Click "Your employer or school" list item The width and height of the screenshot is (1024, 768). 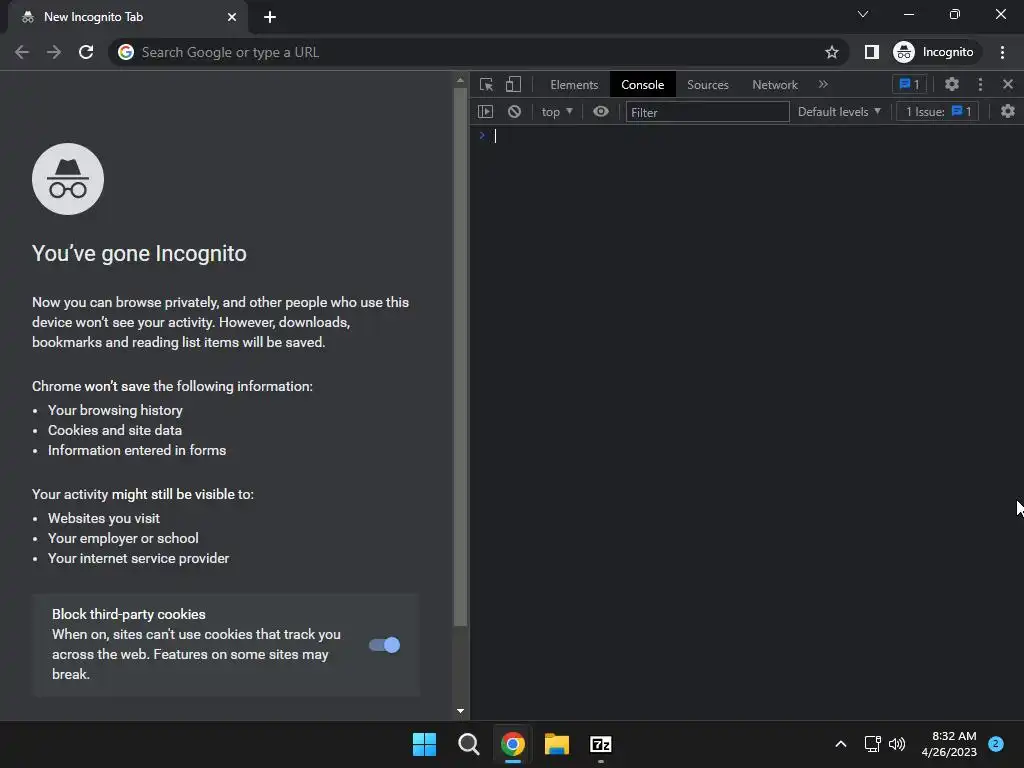tap(123, 538)
